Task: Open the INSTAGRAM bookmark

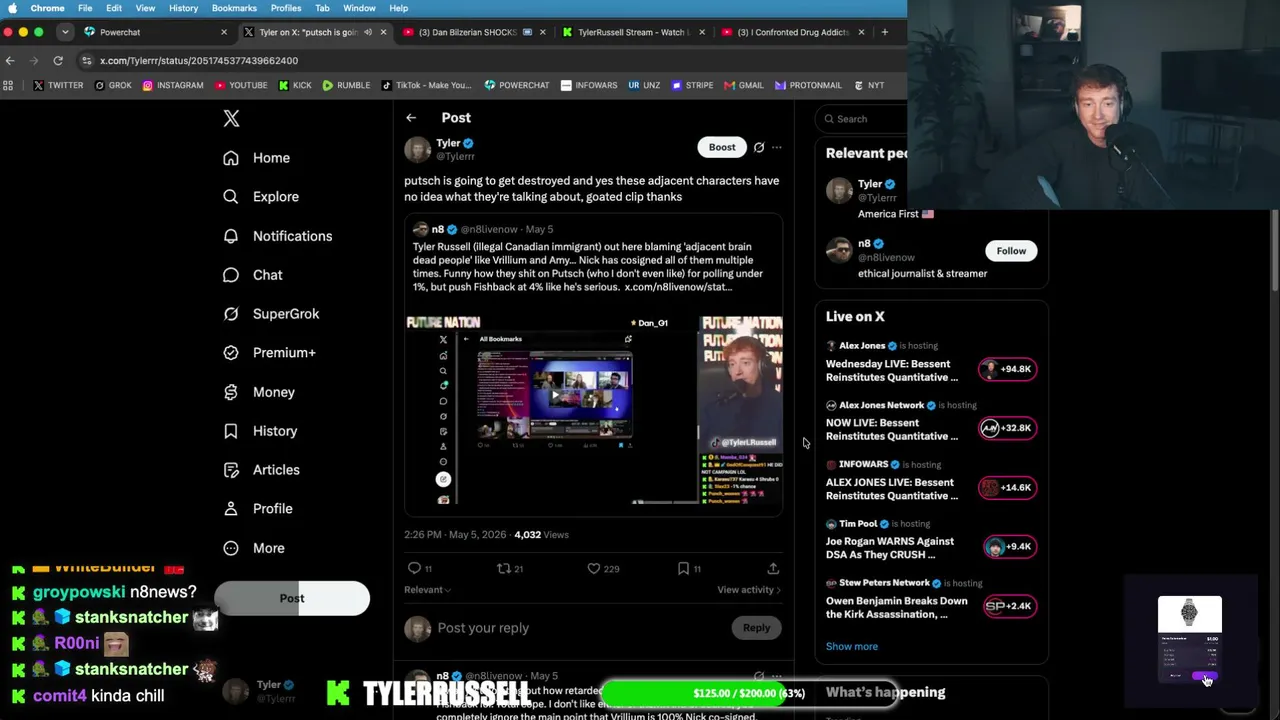Action: [x=172, y=85]
